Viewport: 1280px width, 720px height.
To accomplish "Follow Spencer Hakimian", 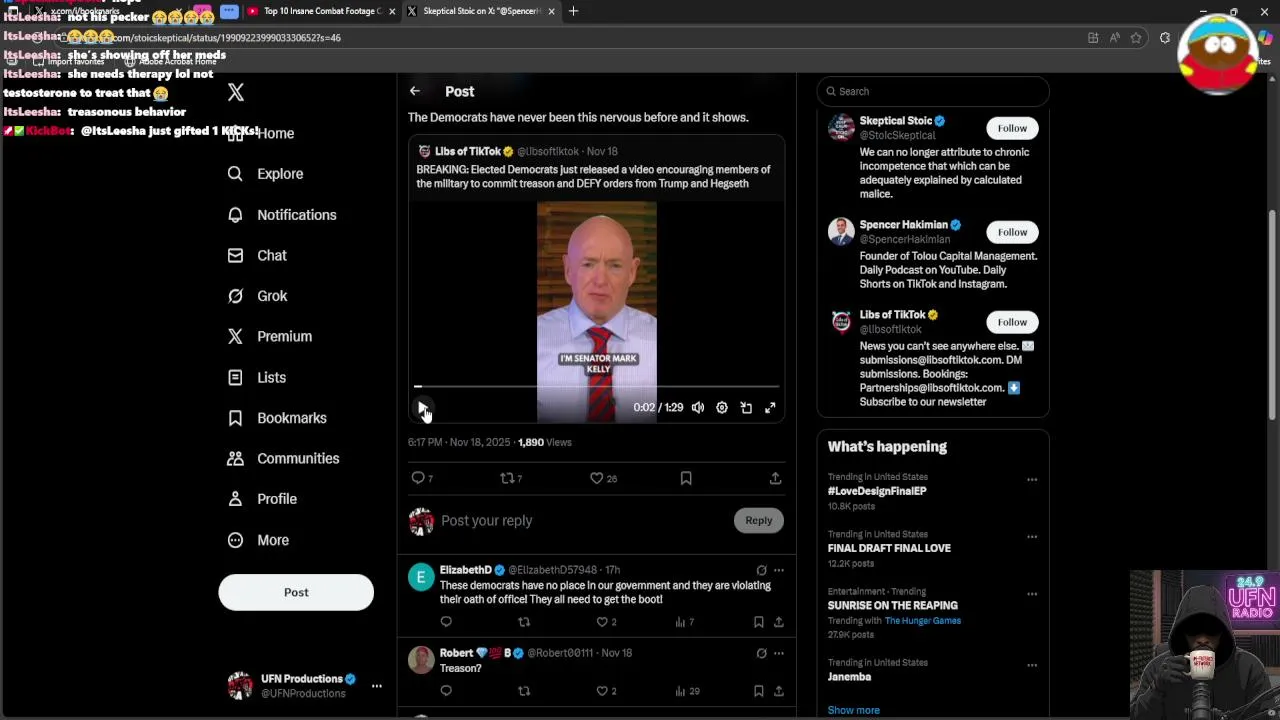I will pyautogui.click(x=1012, y=232).
